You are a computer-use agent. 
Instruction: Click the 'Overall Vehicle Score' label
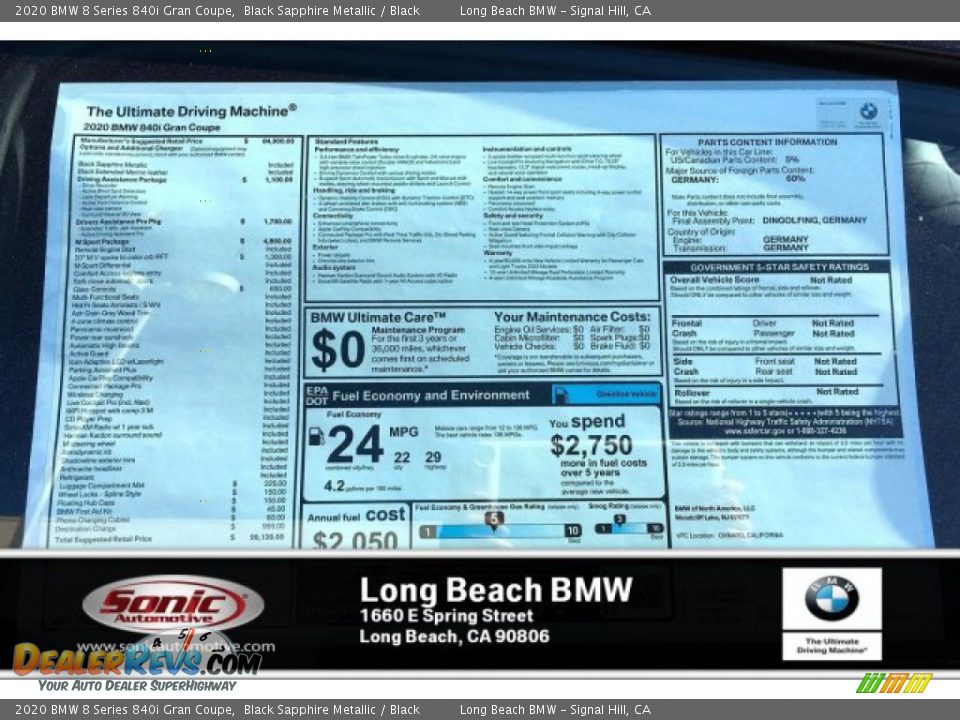[x=714, y=280]
